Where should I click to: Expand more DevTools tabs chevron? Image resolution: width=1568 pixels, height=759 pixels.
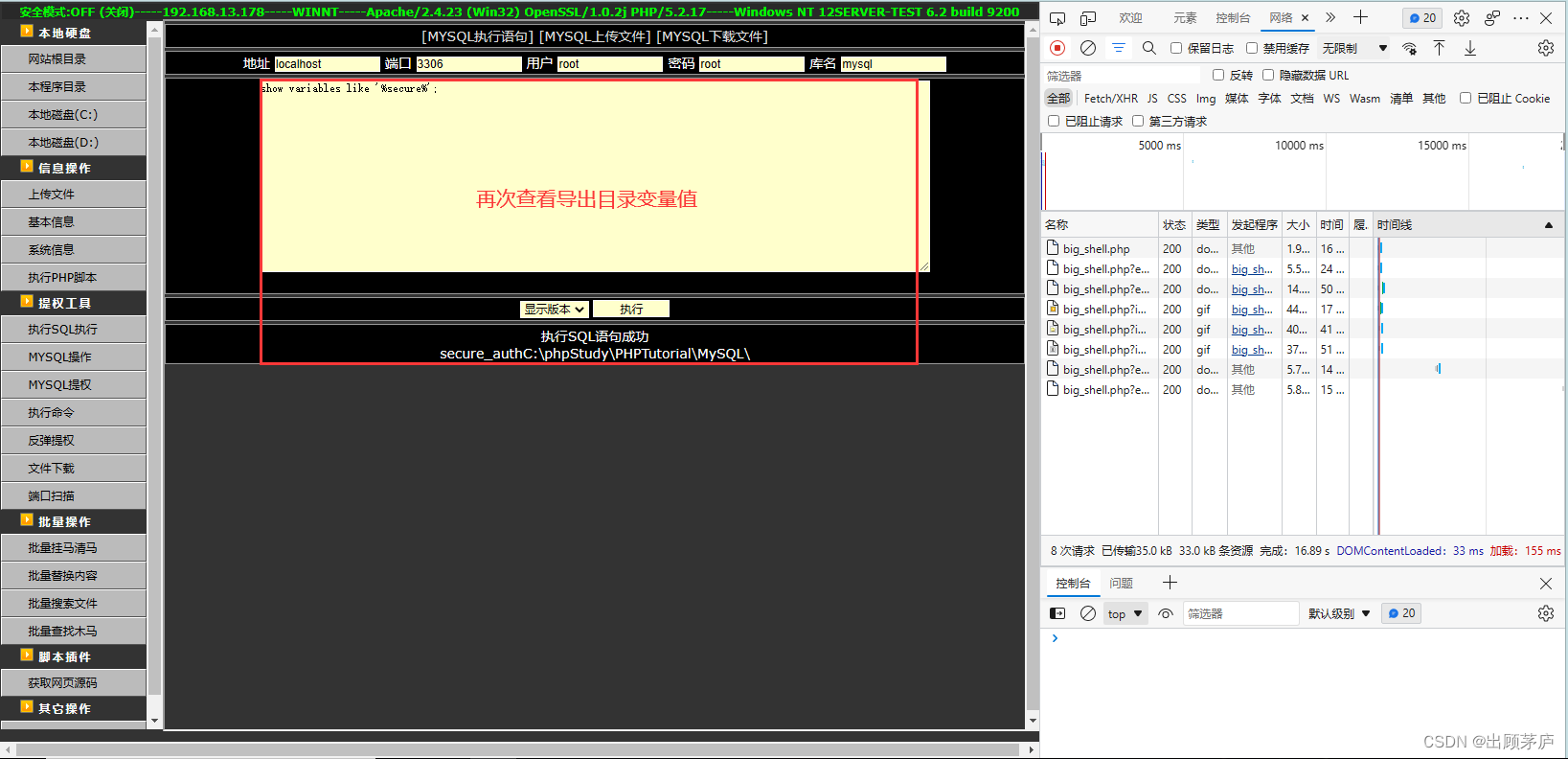coord(1330,18)
